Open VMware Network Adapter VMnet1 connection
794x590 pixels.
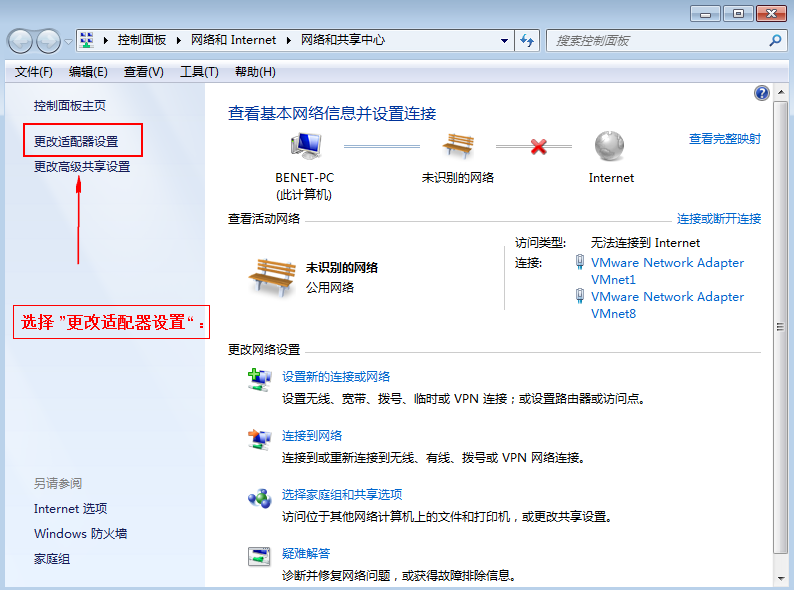(667, 271)
